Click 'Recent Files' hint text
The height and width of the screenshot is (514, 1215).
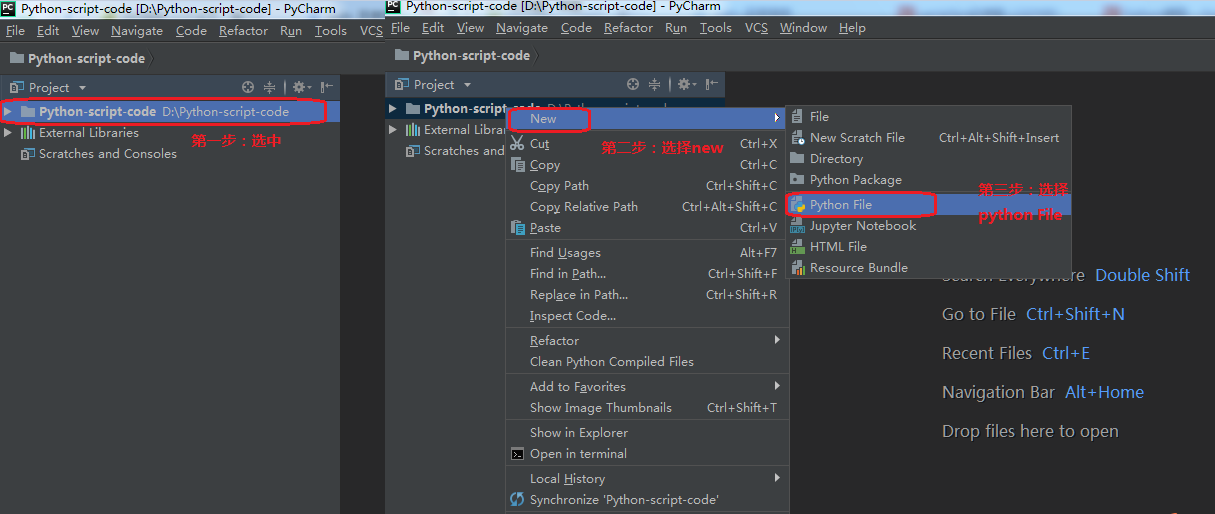(x=987, y=353)
